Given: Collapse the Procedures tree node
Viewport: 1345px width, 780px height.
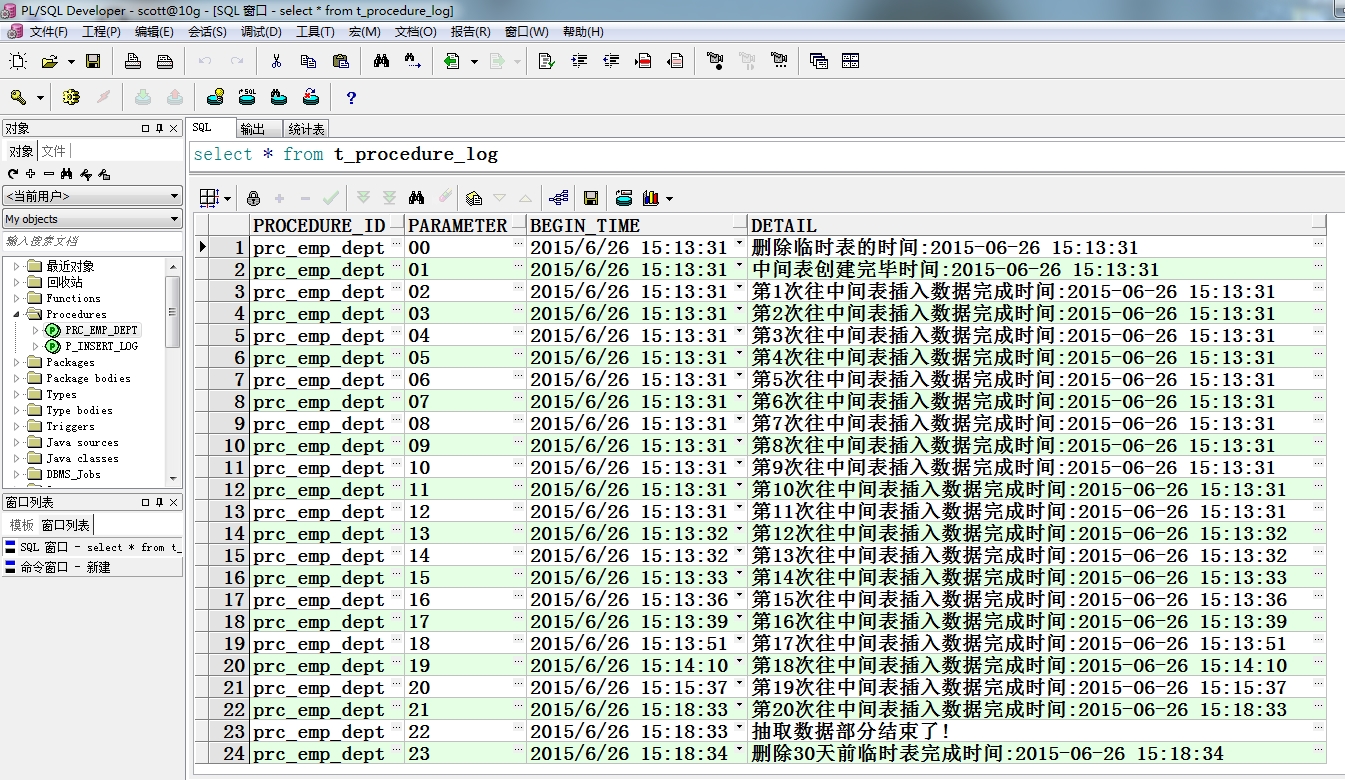Looking at the screenshot, I should 16,314.
